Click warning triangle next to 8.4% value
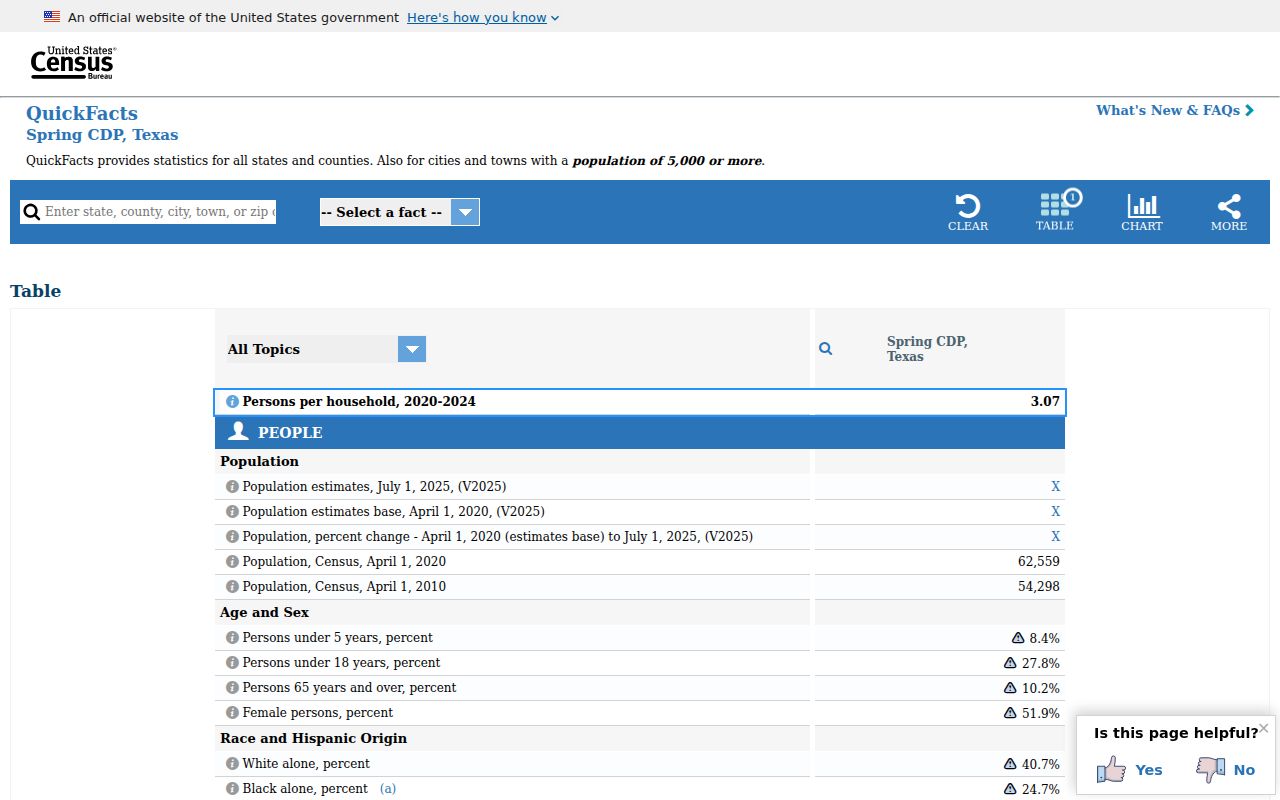1280x800 pixels. click(1018, 638)
